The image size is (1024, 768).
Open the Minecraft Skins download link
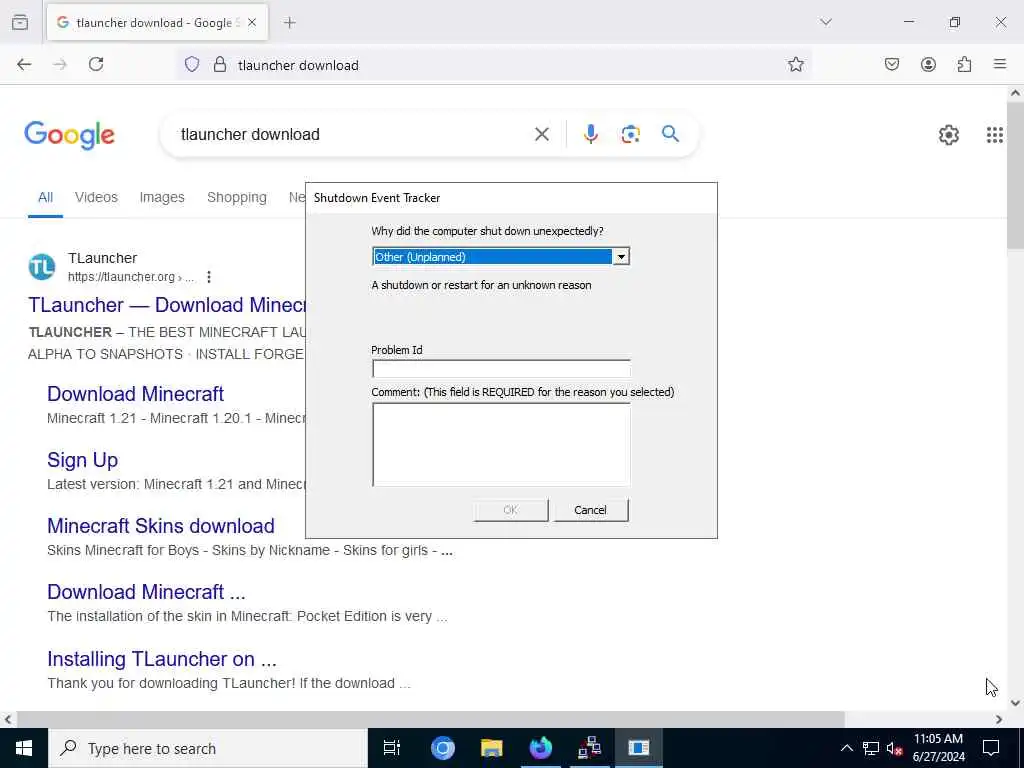[x=161, y=526]
